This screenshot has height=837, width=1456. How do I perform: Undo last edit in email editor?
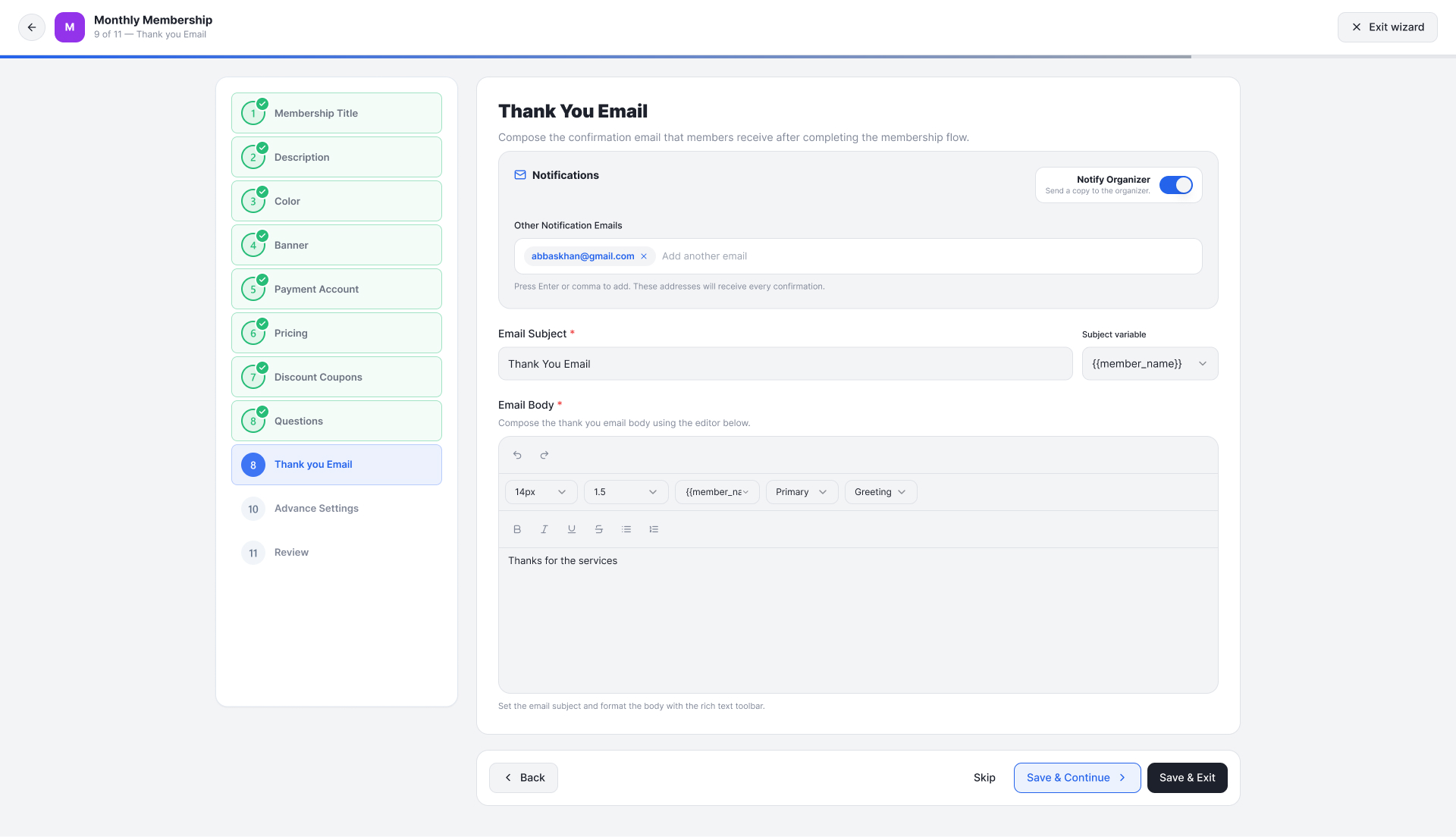pos(517,455)
